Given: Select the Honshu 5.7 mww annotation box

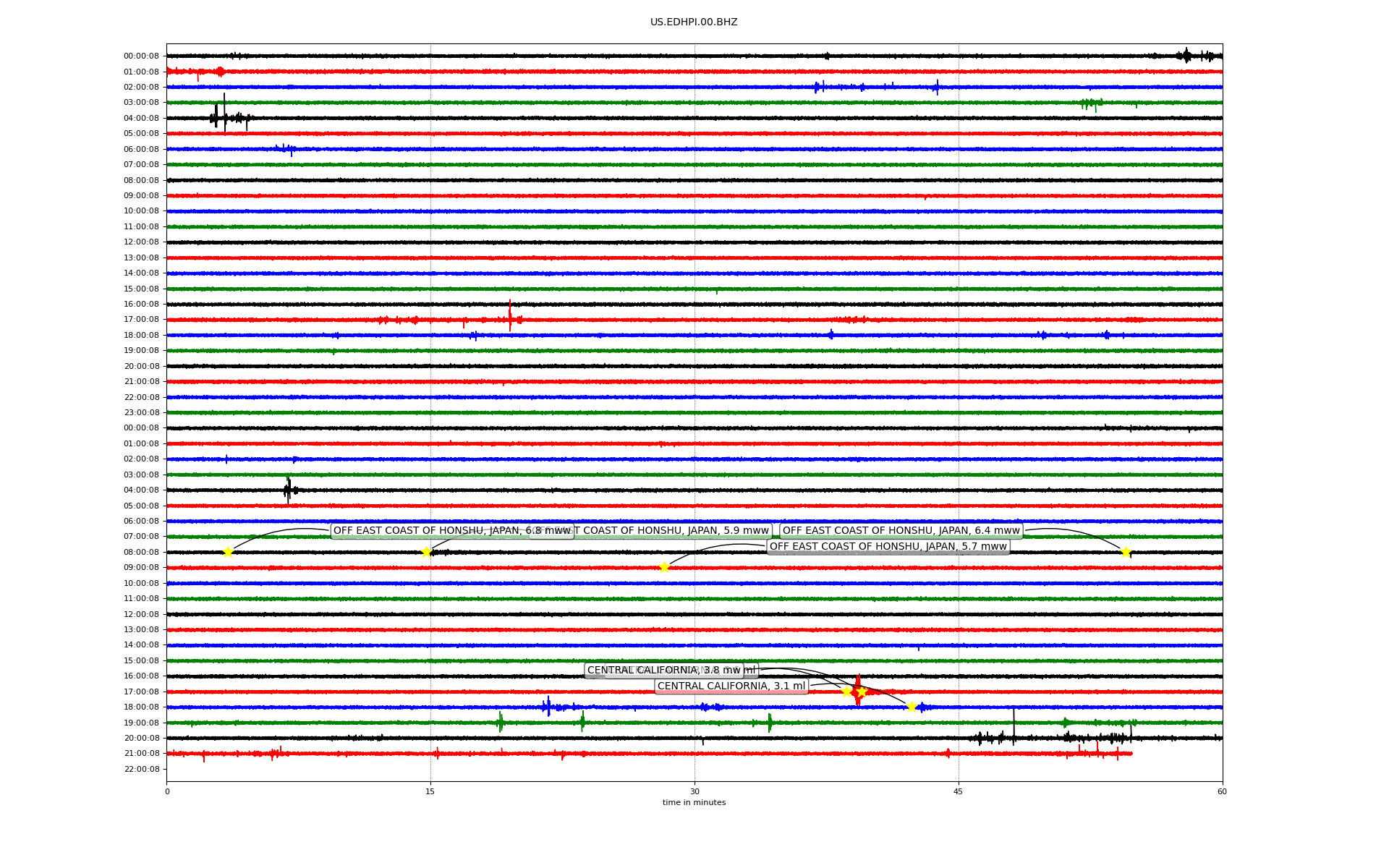Looking at the screenshot, I should click(x=888, y=547).
